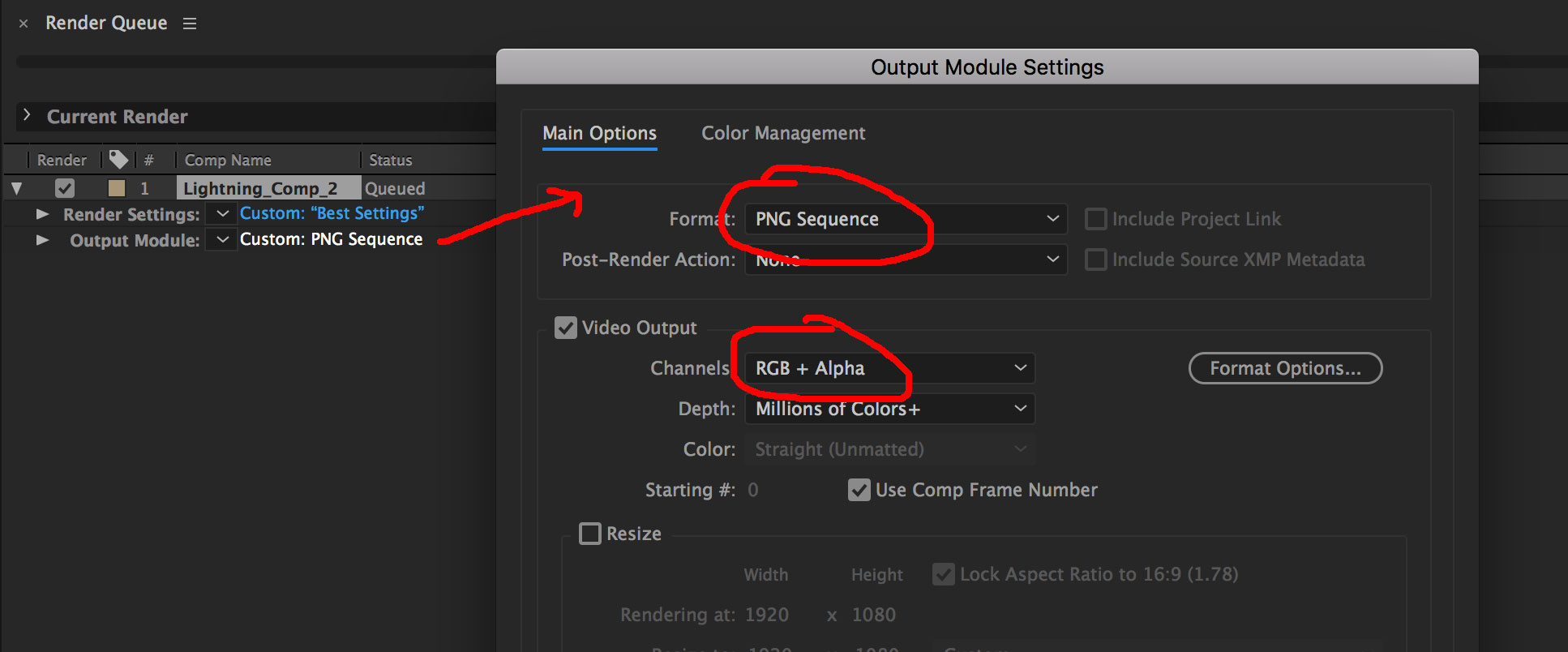
Task: Open Output Module template dropdown arrow
Action: (221, 239)
